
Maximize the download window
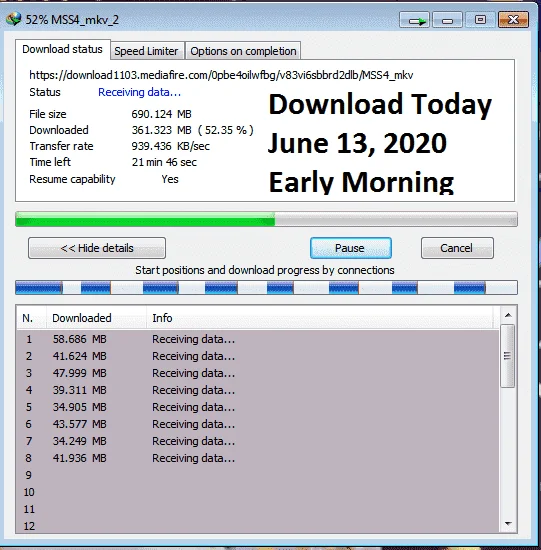pos(480,20)
